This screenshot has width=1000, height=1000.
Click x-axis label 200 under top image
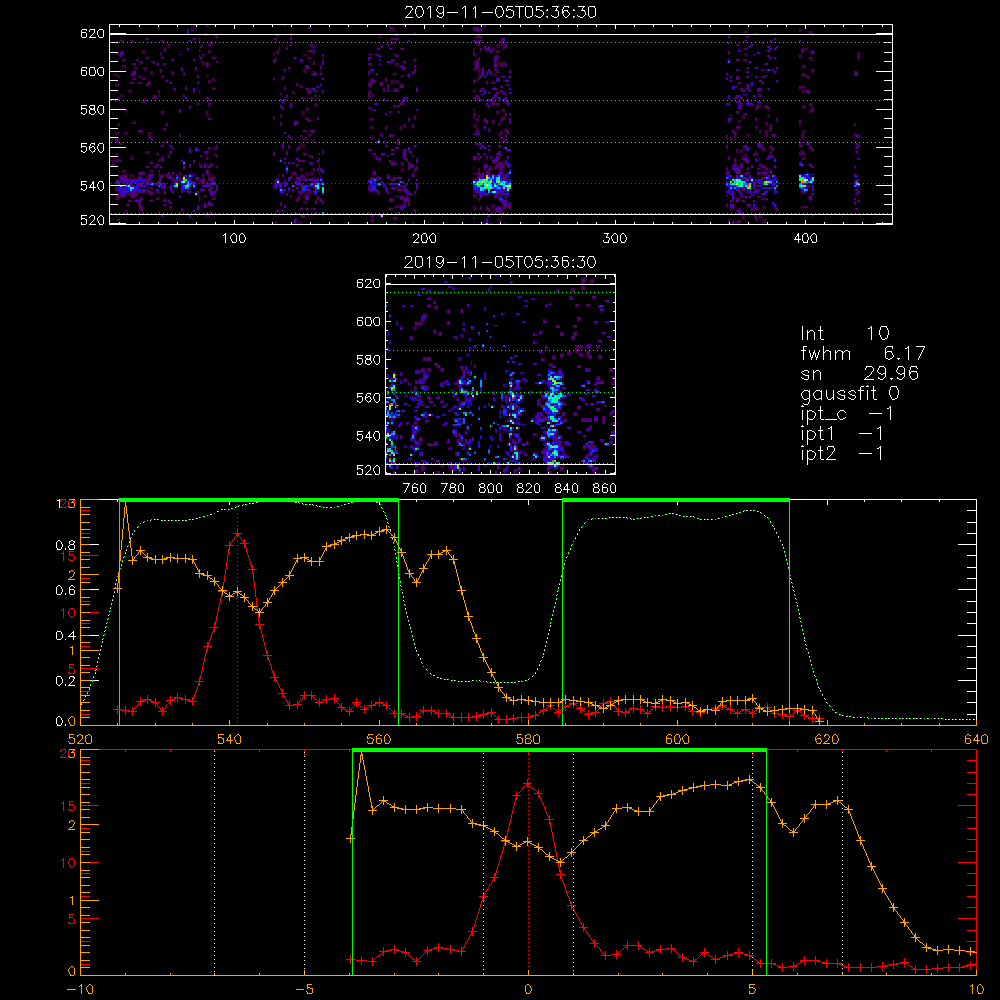pos(424,238)
